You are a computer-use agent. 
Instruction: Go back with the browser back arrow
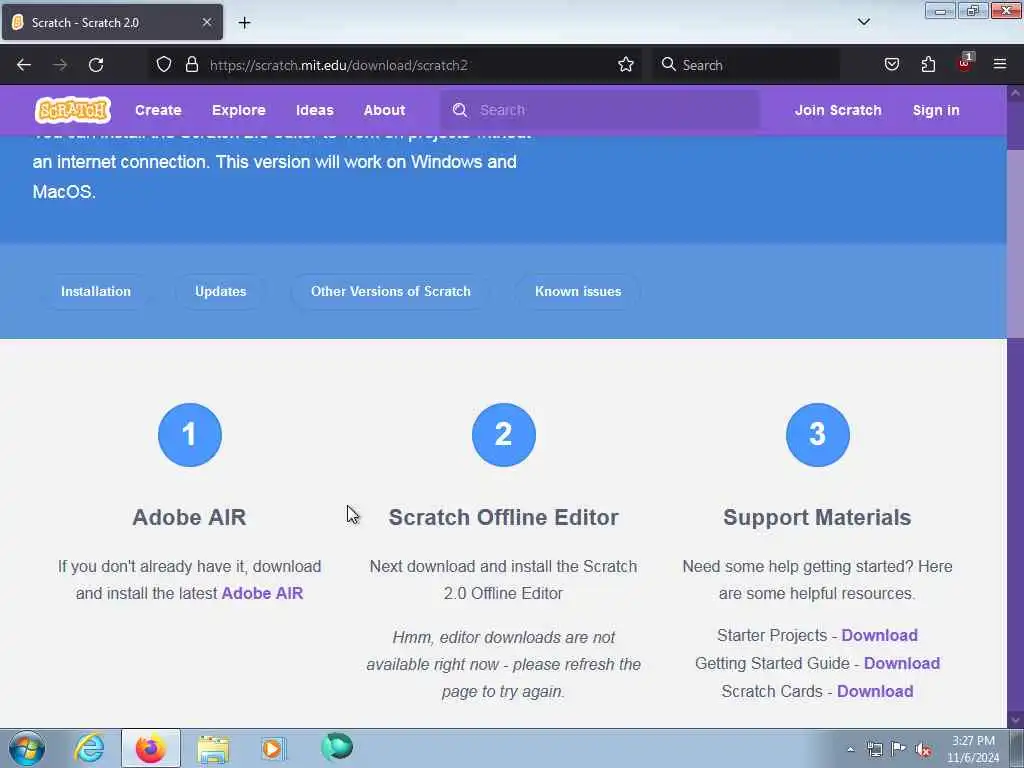pyautogui.click(x=24, y=65)
